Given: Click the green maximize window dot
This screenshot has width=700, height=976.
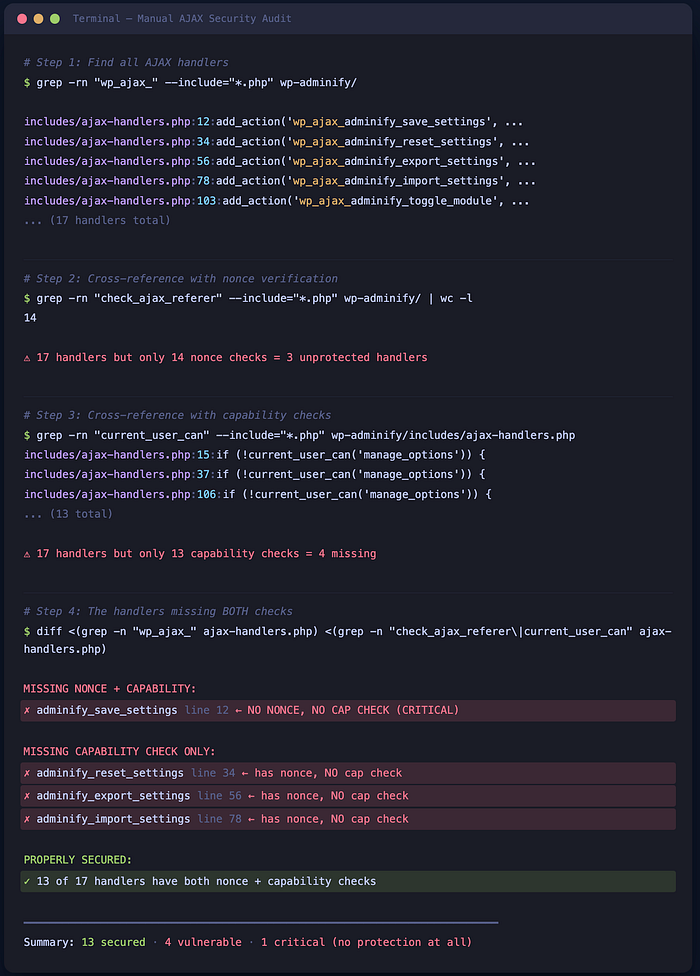Looking at the screenshot, I should 55,19.
